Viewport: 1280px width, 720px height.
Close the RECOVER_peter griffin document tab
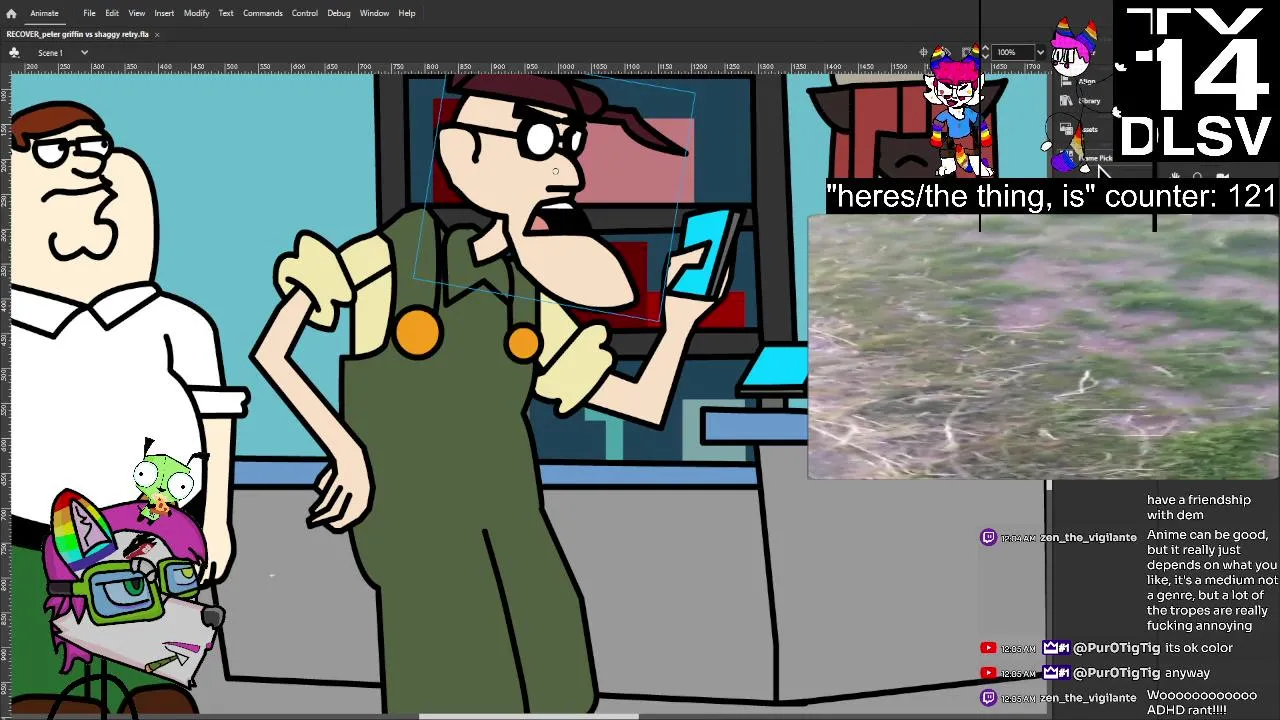pyautogui.click(x=157, y=34)
